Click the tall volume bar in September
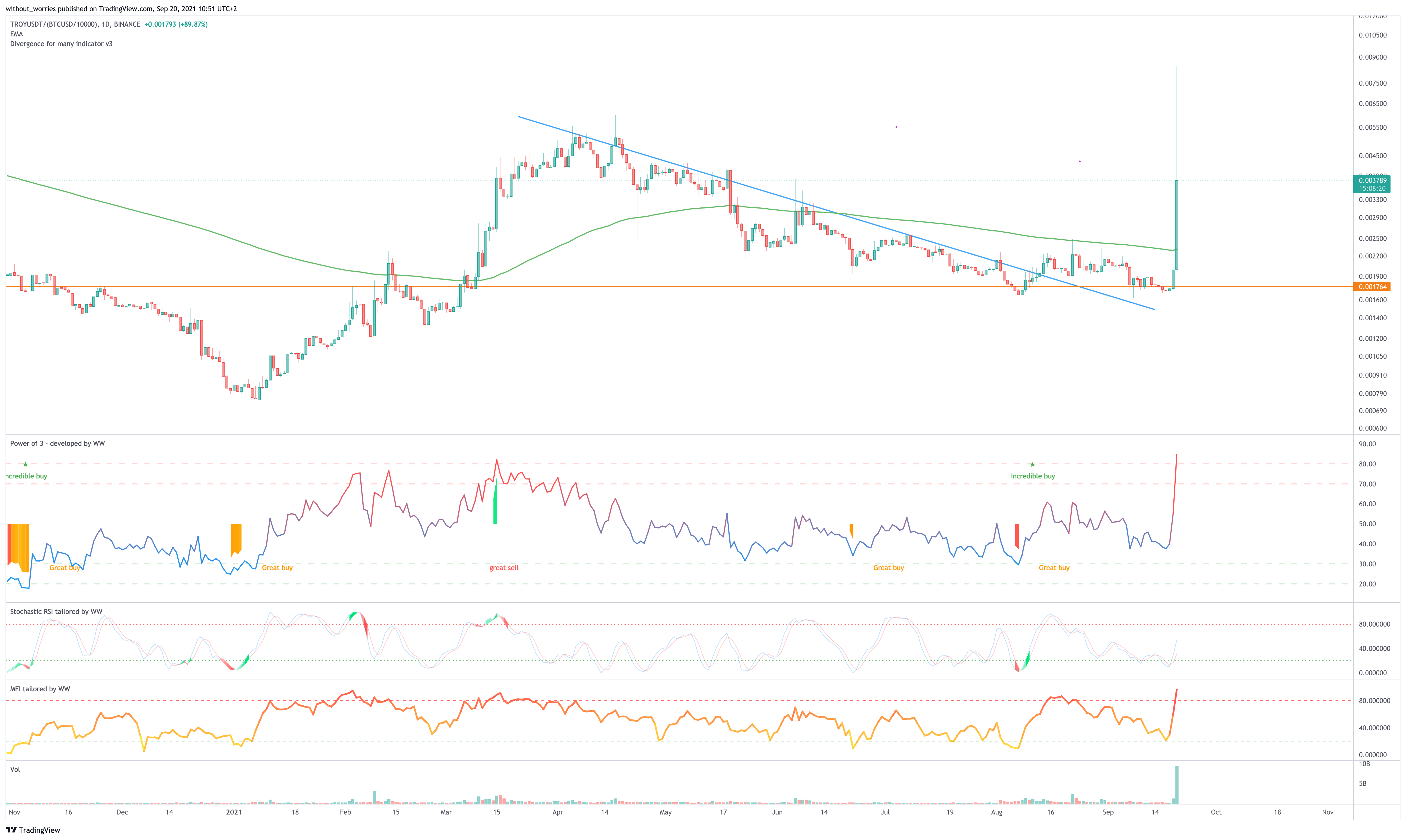This screenshot has height=840, width=1406. click(x=1177, y=784)
